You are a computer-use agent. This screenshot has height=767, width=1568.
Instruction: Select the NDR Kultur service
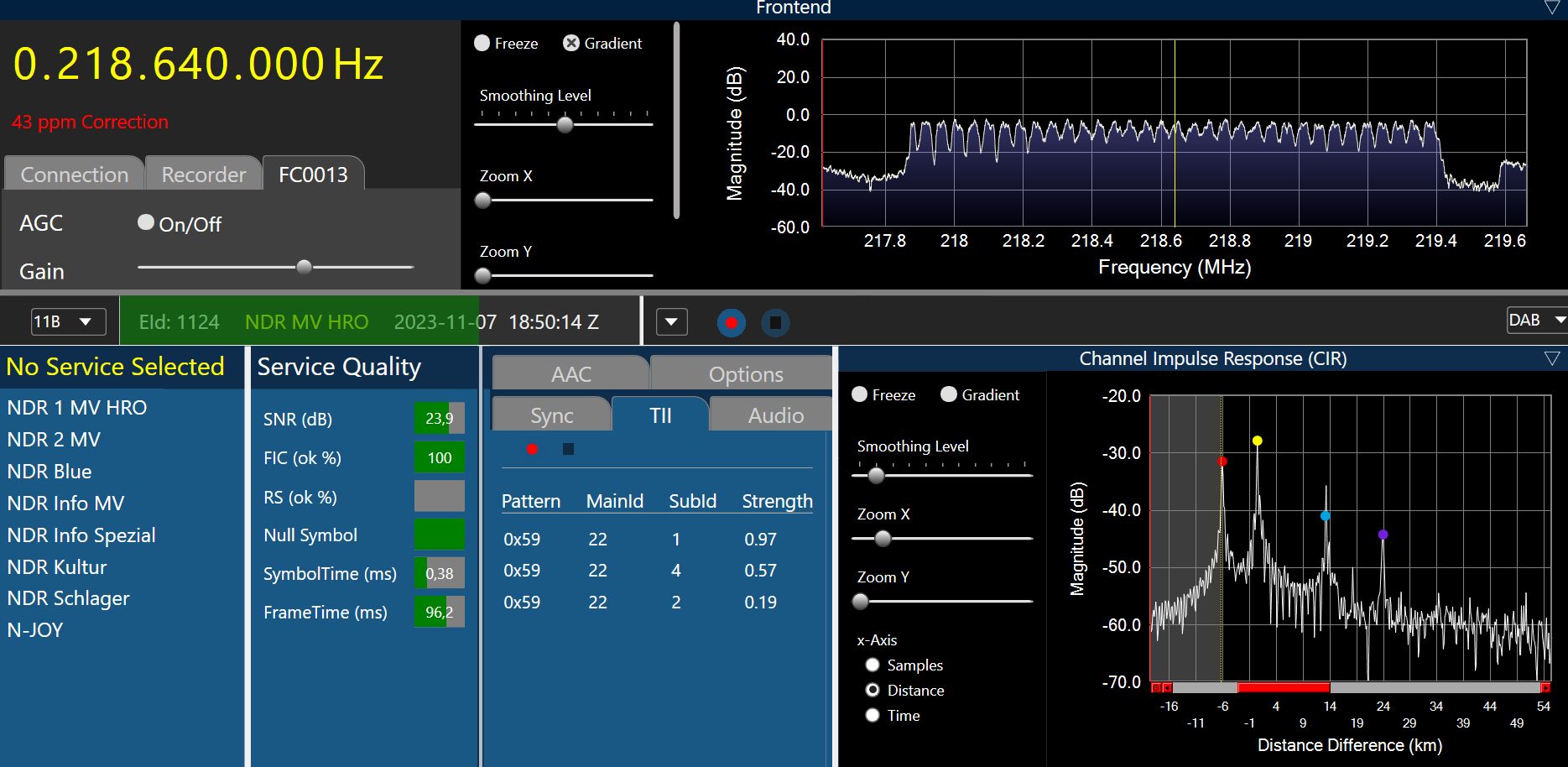(x=57, y=567)
